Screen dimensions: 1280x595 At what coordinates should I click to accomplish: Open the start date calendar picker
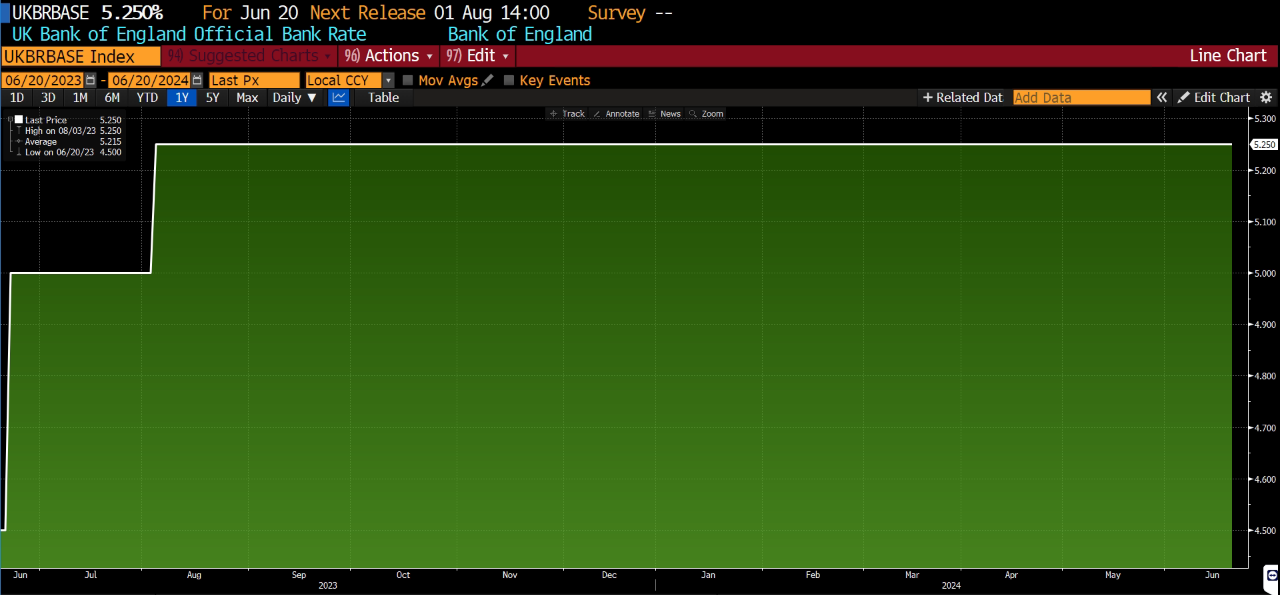[91, 80]
